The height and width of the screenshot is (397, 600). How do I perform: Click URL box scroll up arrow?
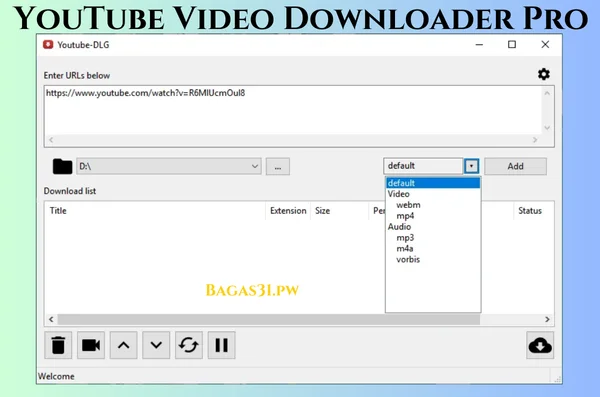coord(547,93)
